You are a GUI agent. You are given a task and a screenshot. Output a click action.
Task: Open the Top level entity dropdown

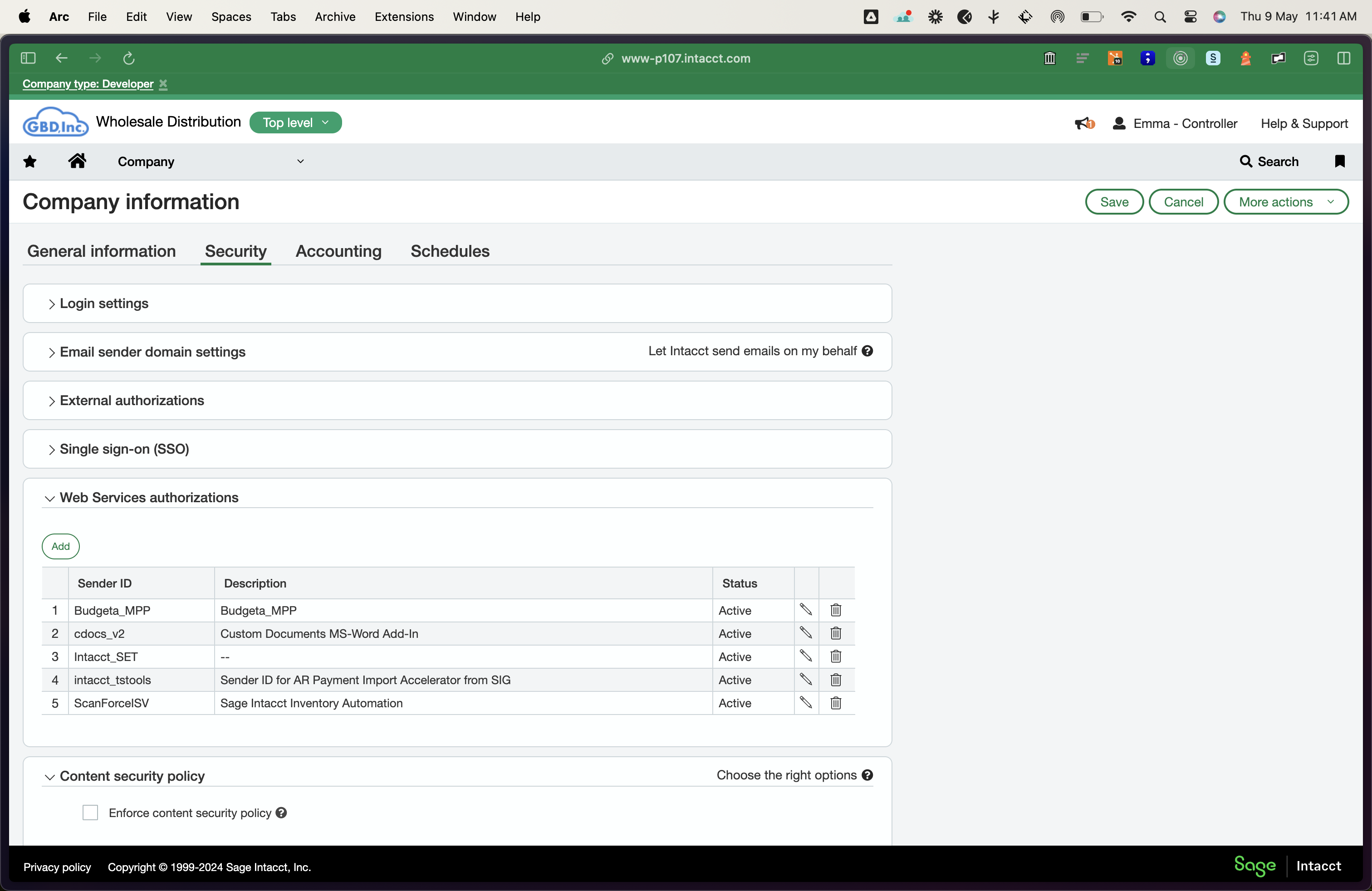pos(295,122)
